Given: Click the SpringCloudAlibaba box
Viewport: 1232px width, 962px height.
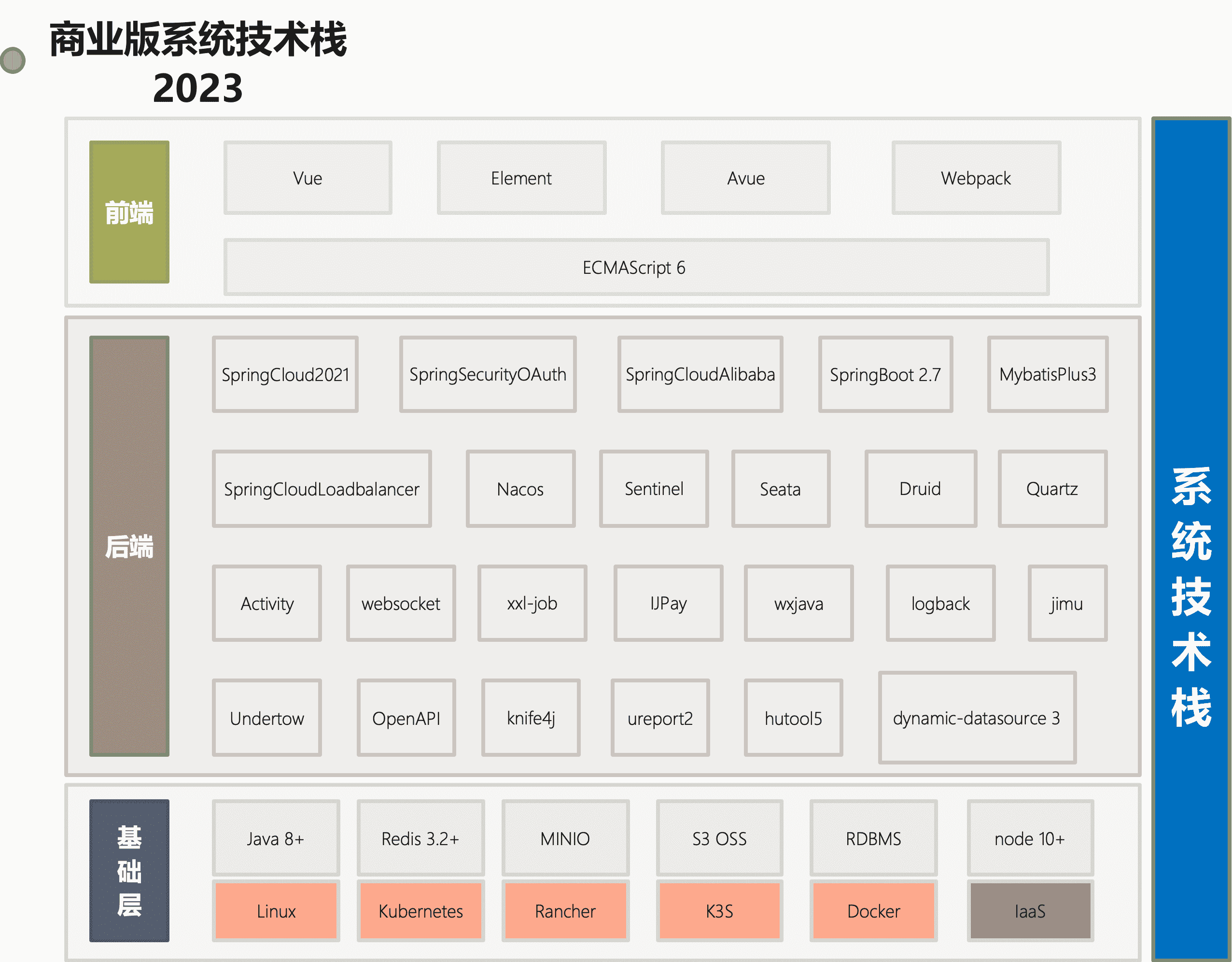Looking at the screenshot, I should coord(700,374).
